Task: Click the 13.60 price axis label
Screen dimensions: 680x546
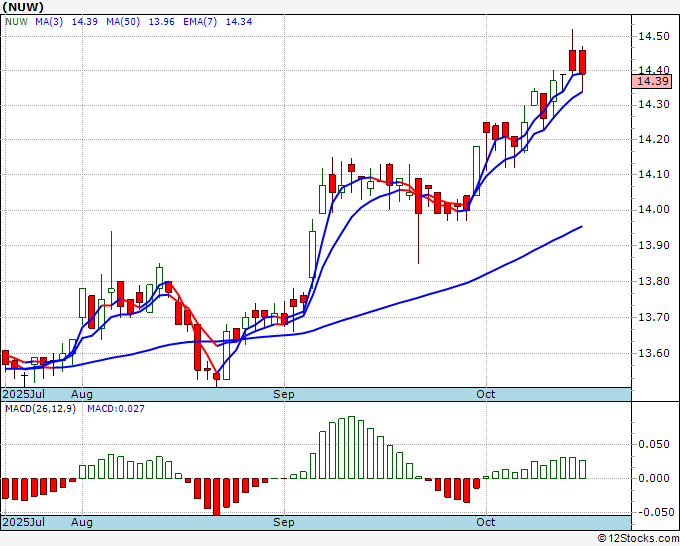Action: pos(654,353)
